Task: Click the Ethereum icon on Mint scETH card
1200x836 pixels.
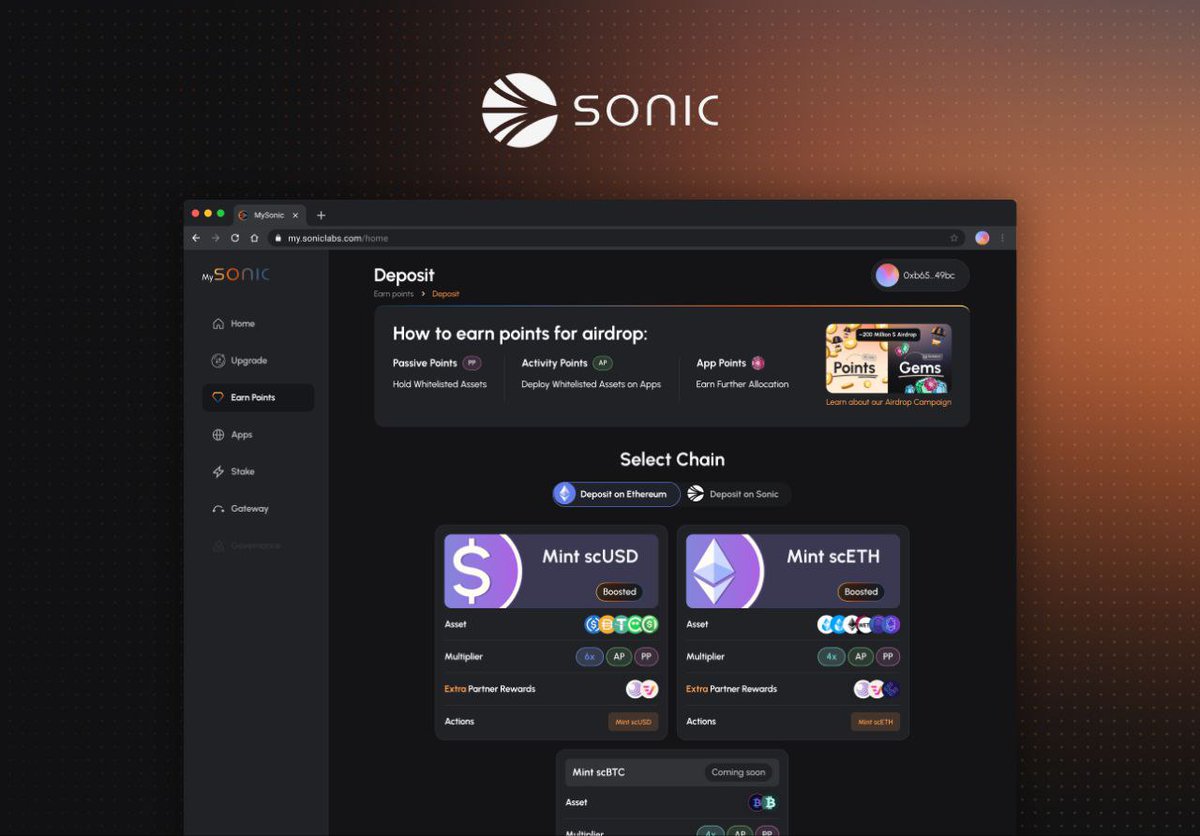Action: (x=715, y=571)
